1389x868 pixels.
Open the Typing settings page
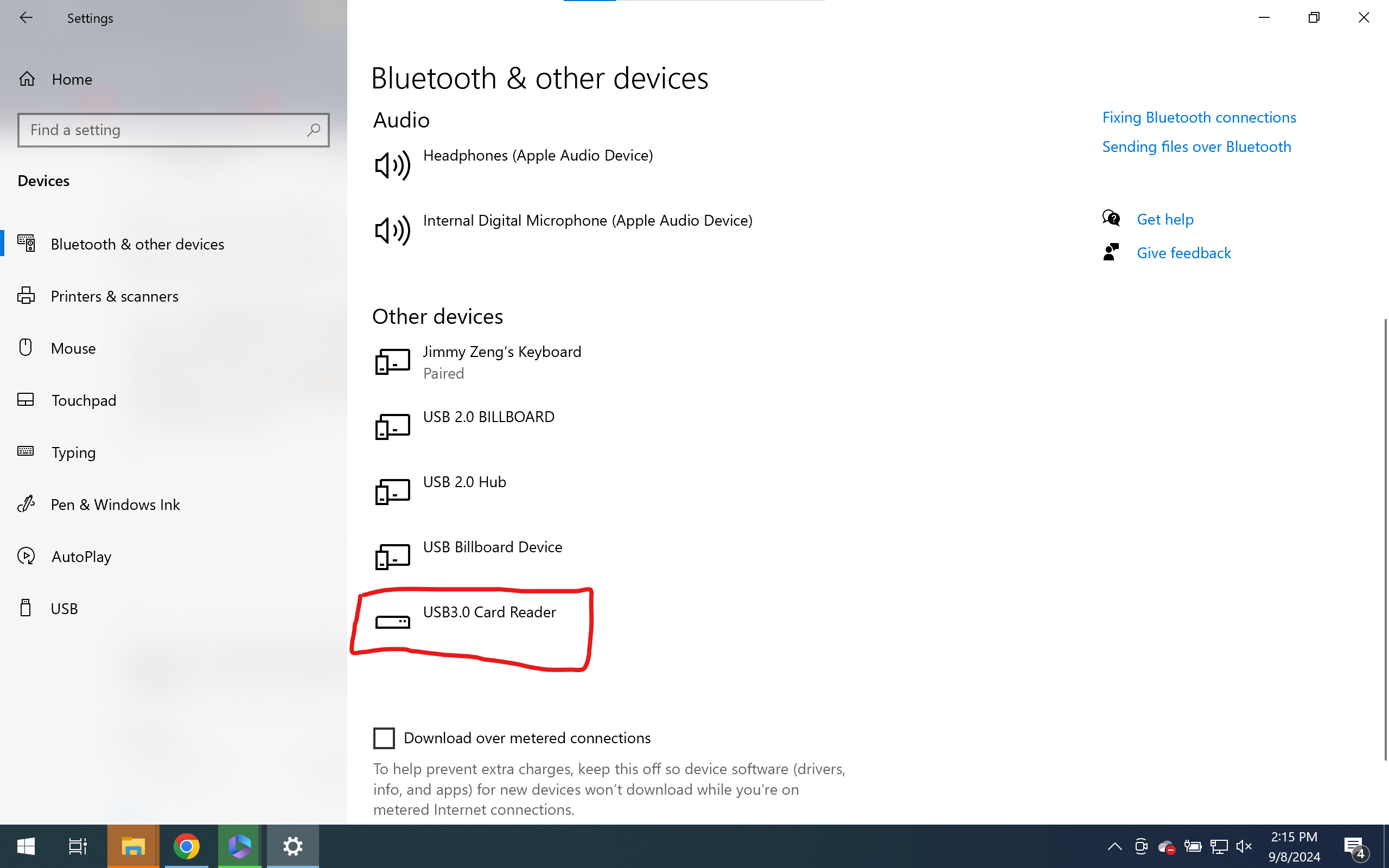coord(173,452)
